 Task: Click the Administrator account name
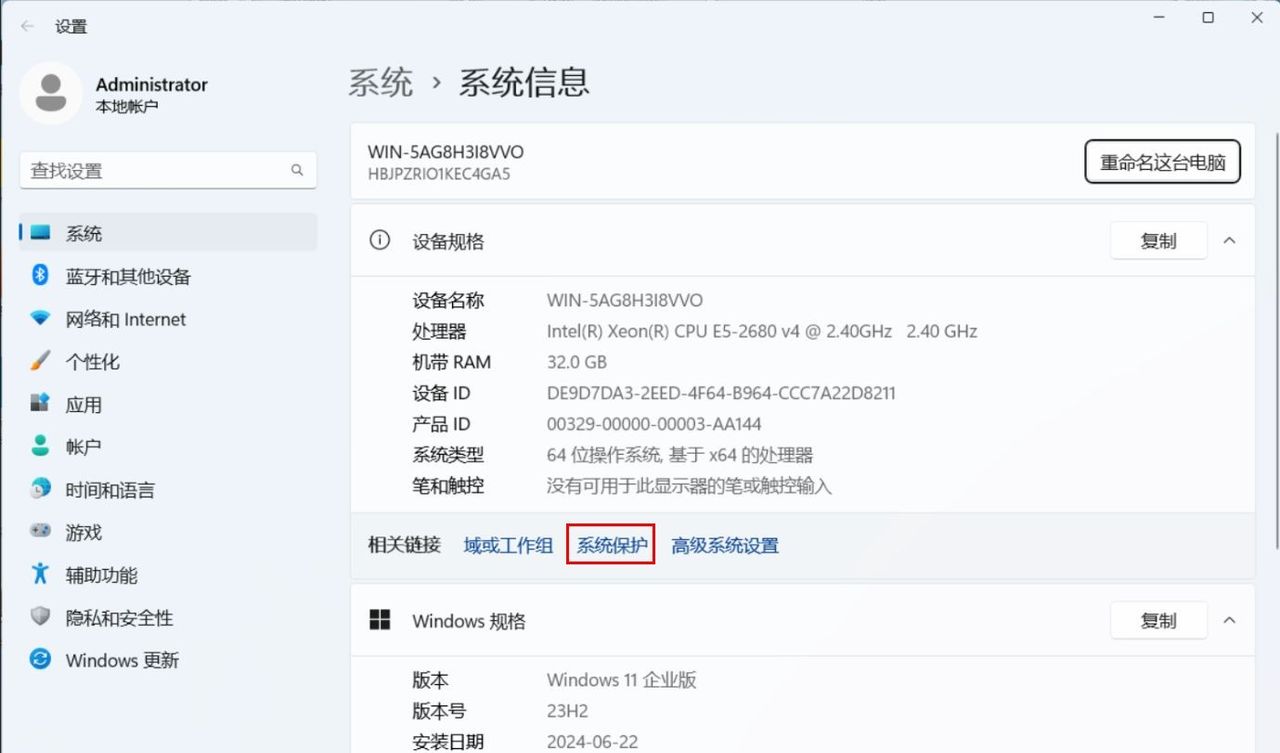tap(152, 84)
